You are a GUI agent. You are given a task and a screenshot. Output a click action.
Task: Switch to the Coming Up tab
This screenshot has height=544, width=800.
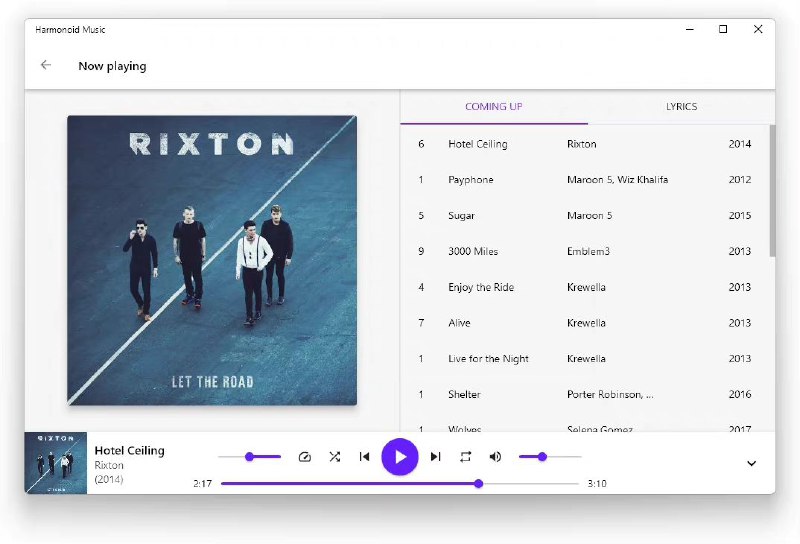click(x=494, y=107)
